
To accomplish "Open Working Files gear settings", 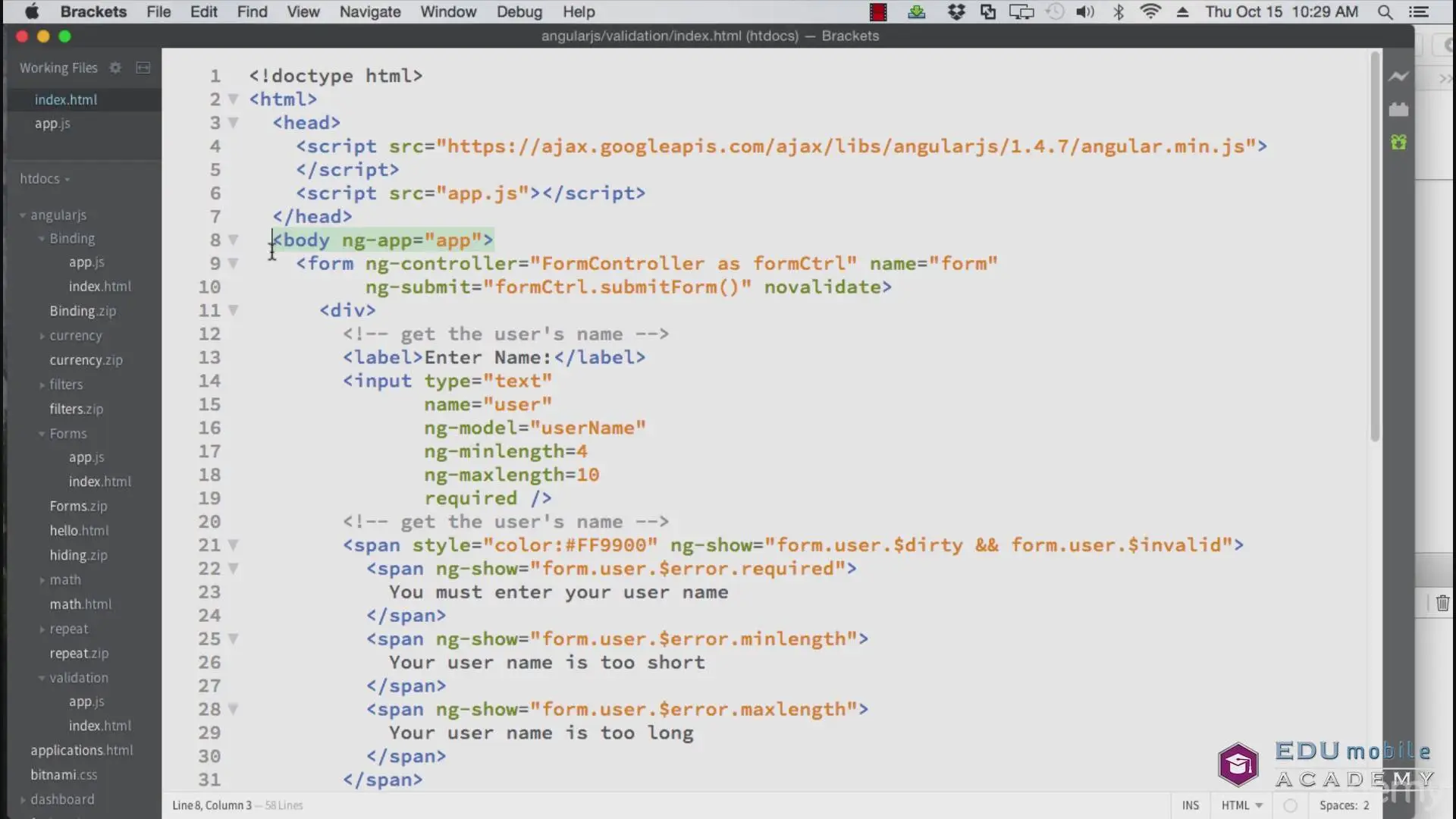I will (115, 67).
